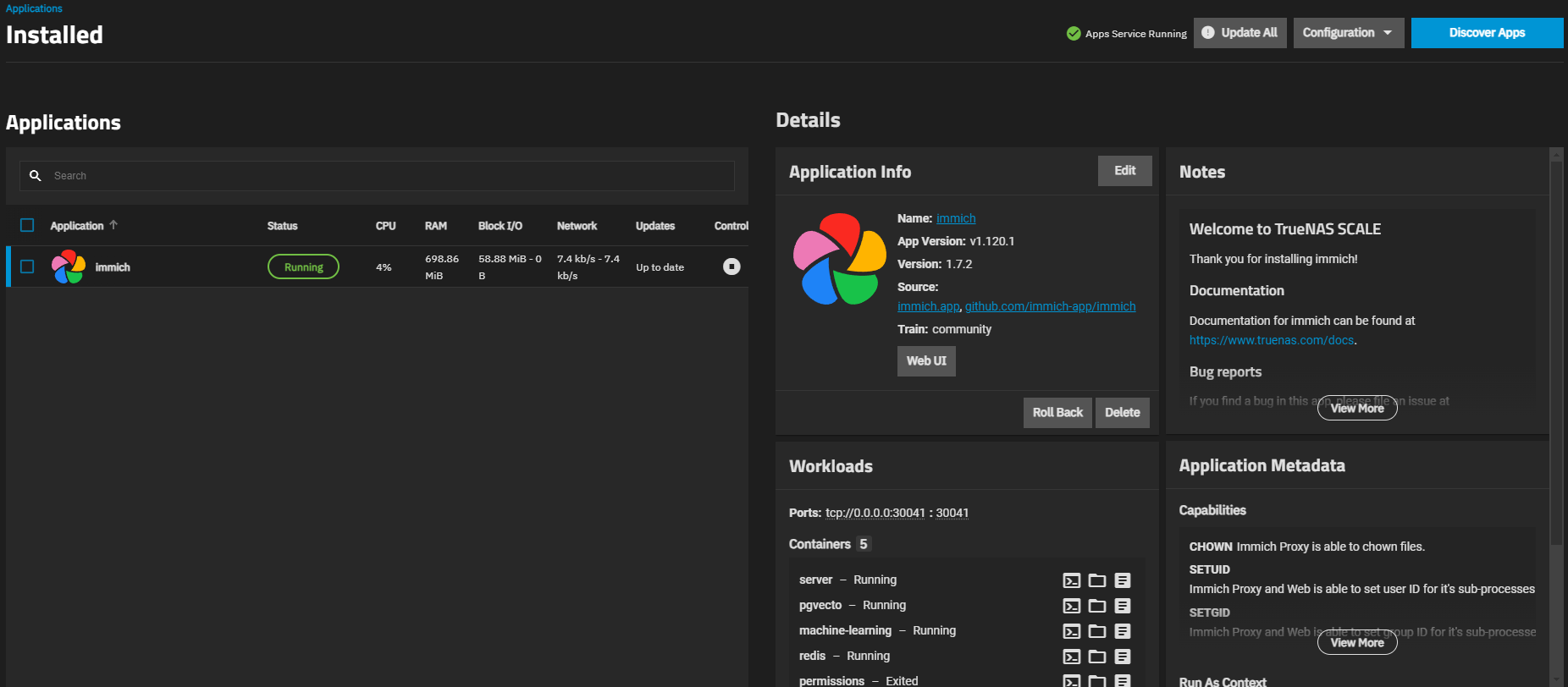Open the immich Web UI

click(926, 360)
